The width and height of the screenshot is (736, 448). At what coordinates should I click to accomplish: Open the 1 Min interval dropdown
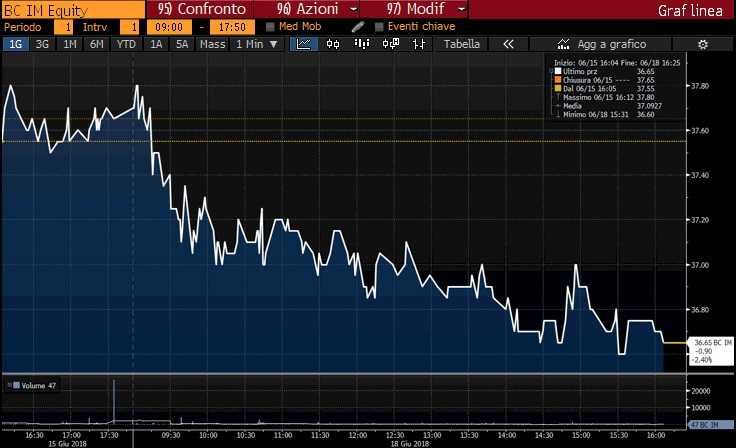[257, 44]
